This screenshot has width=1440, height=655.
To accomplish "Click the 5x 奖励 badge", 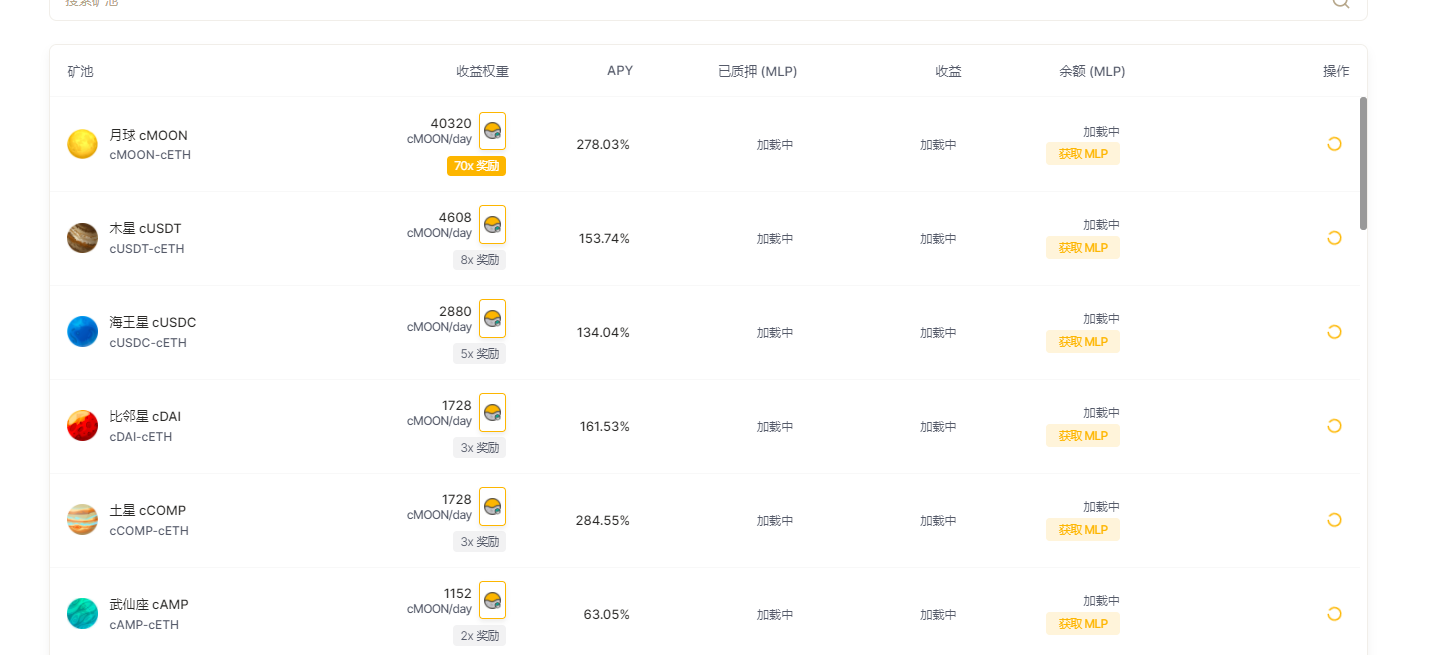I will [479, 354].
